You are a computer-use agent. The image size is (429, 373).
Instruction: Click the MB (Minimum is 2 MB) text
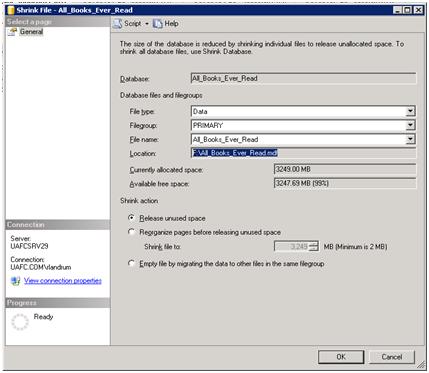(x=355, y=247)
